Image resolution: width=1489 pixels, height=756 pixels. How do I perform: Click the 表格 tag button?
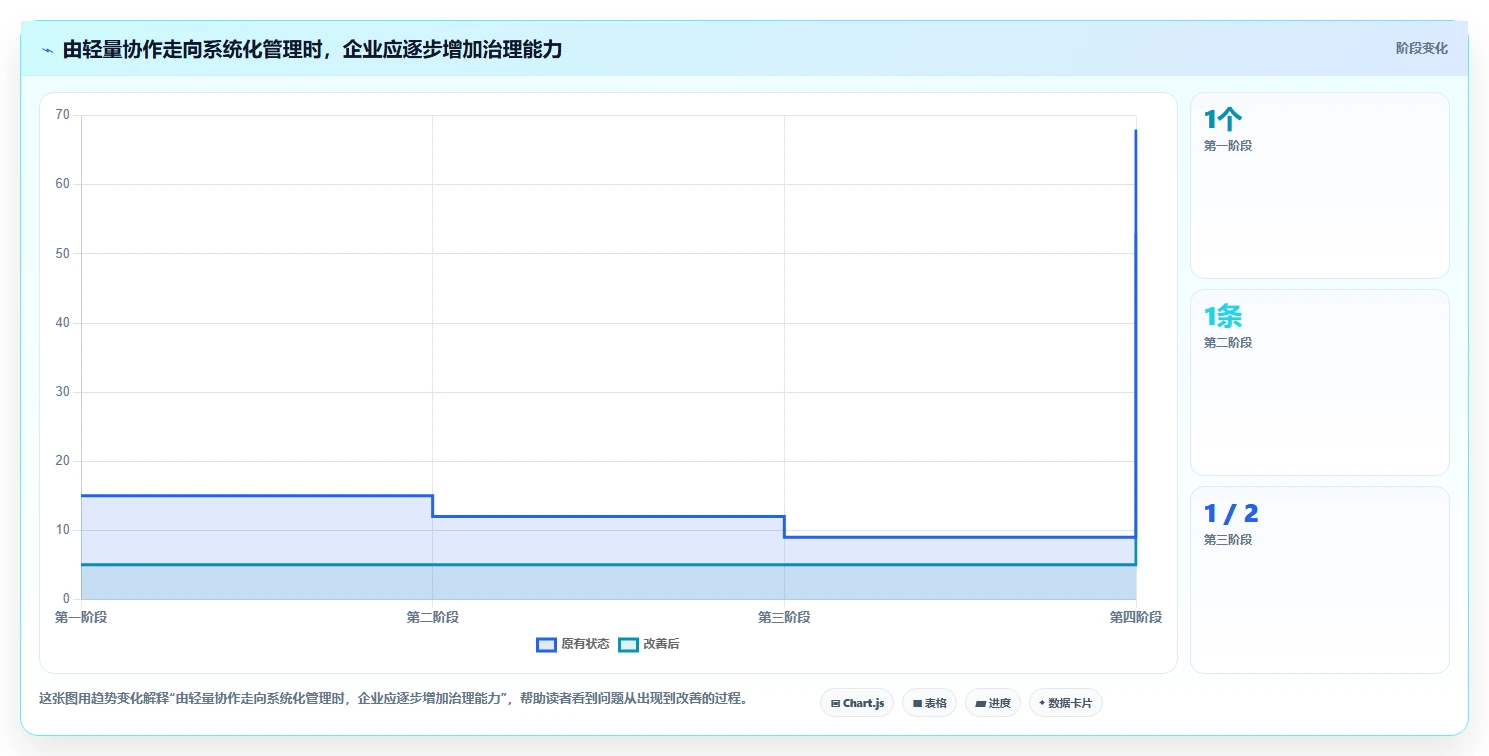[x=929, y=703]
